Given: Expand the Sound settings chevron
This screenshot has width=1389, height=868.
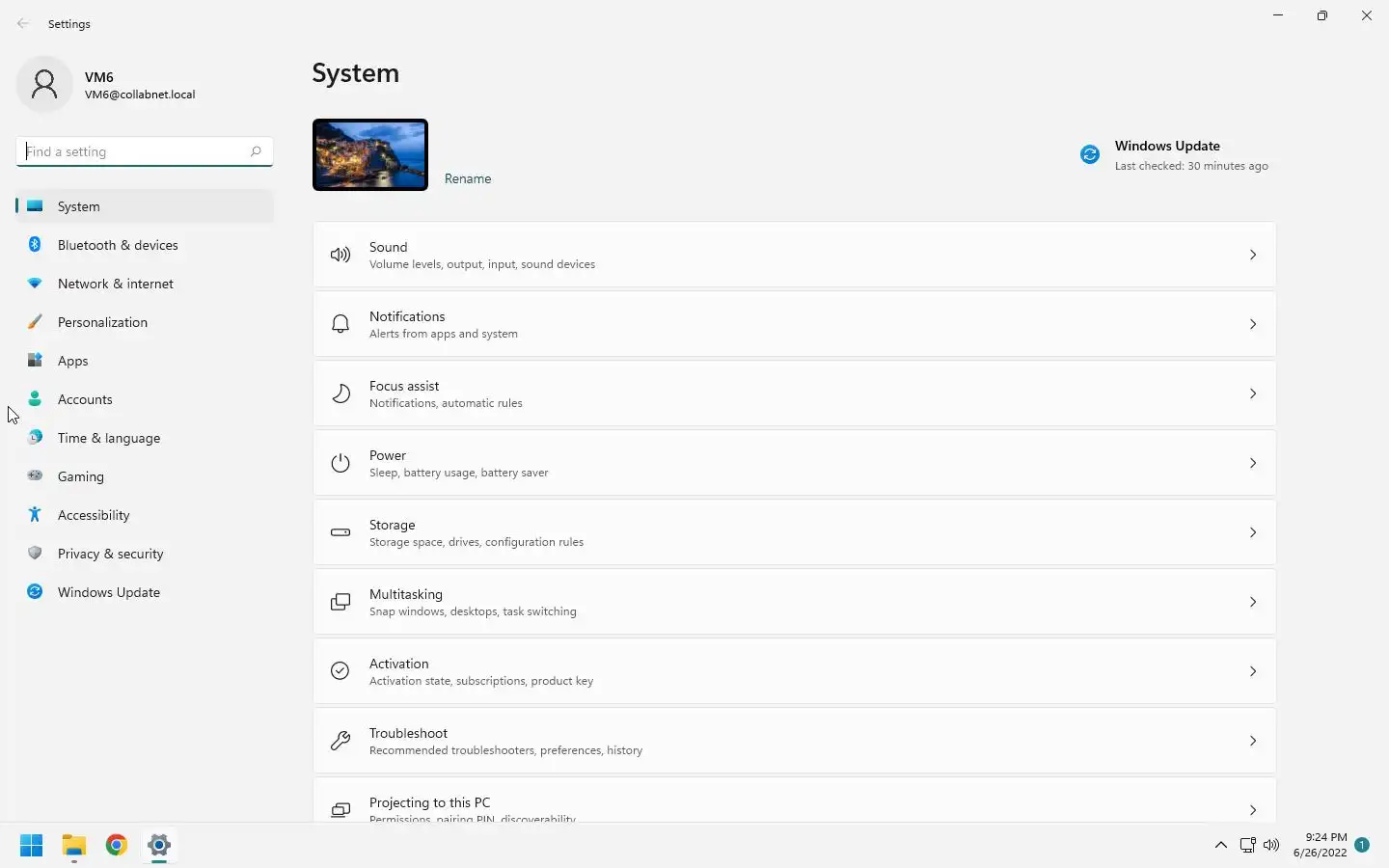Looking at the screenshot, I should [x=1253, y=255].
